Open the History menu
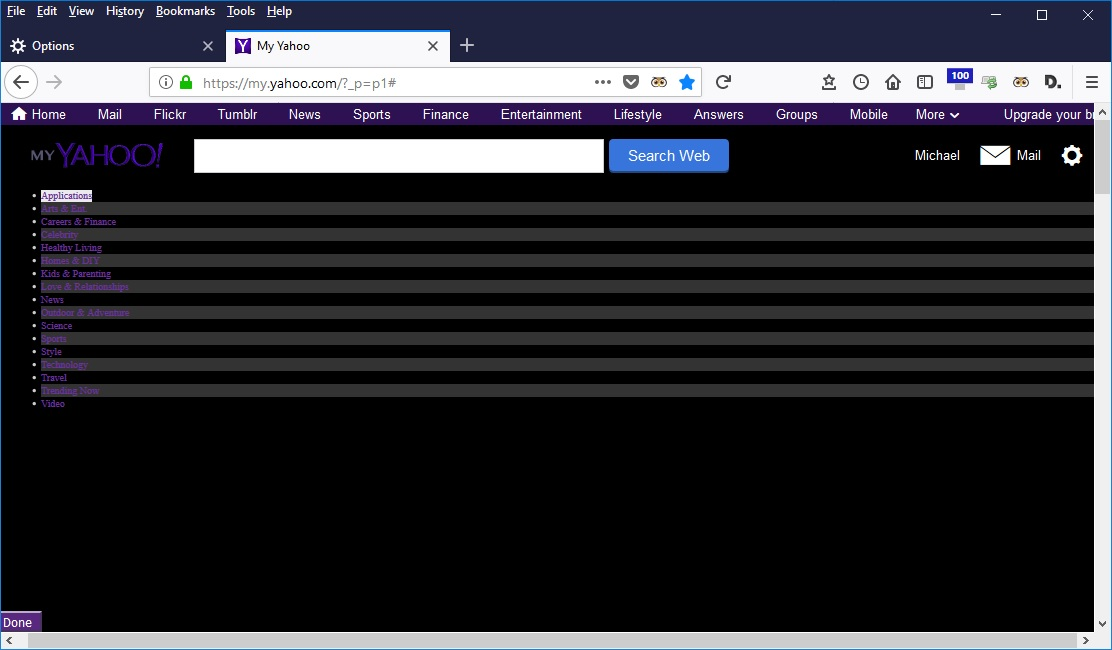1112x650 pixels. pos(125,11)
